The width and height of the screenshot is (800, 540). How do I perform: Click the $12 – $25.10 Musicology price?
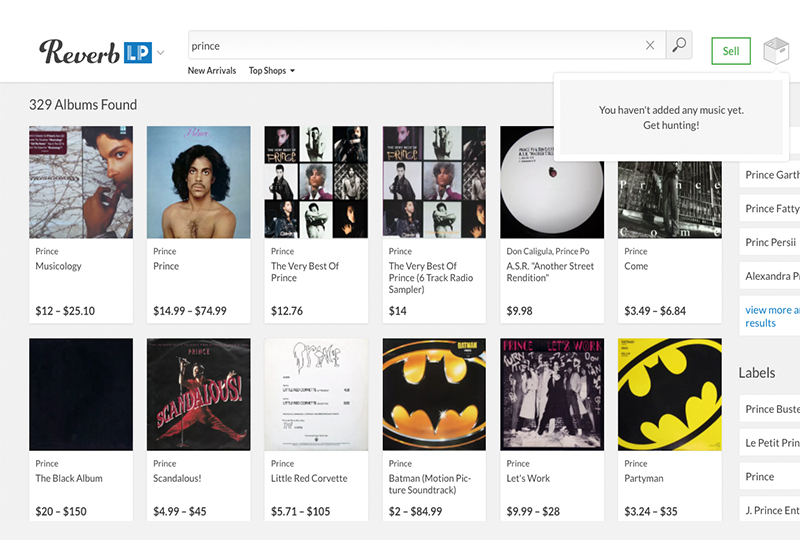[65, 311]
